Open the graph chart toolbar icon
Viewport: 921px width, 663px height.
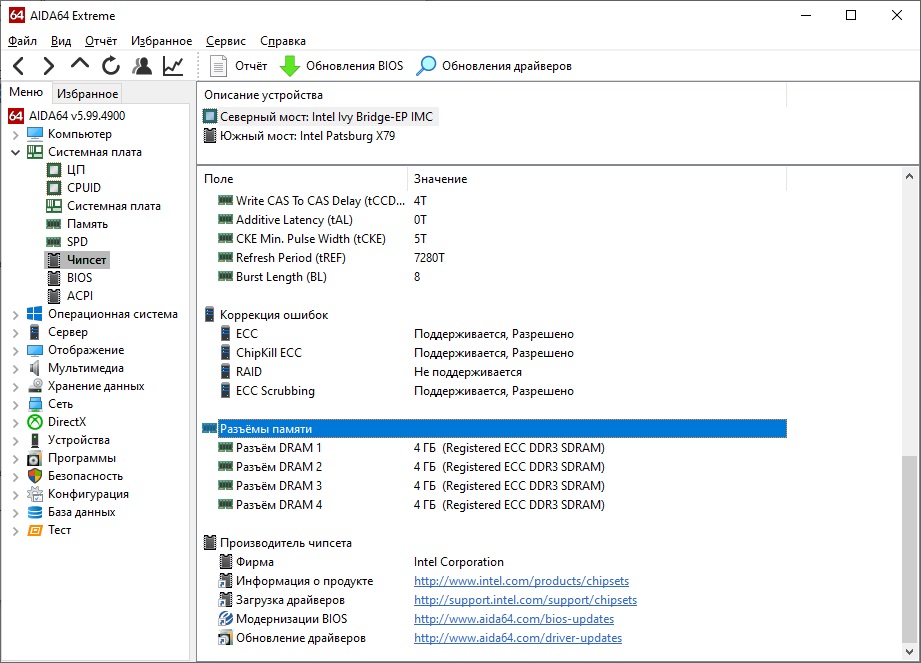coord(173,66)
